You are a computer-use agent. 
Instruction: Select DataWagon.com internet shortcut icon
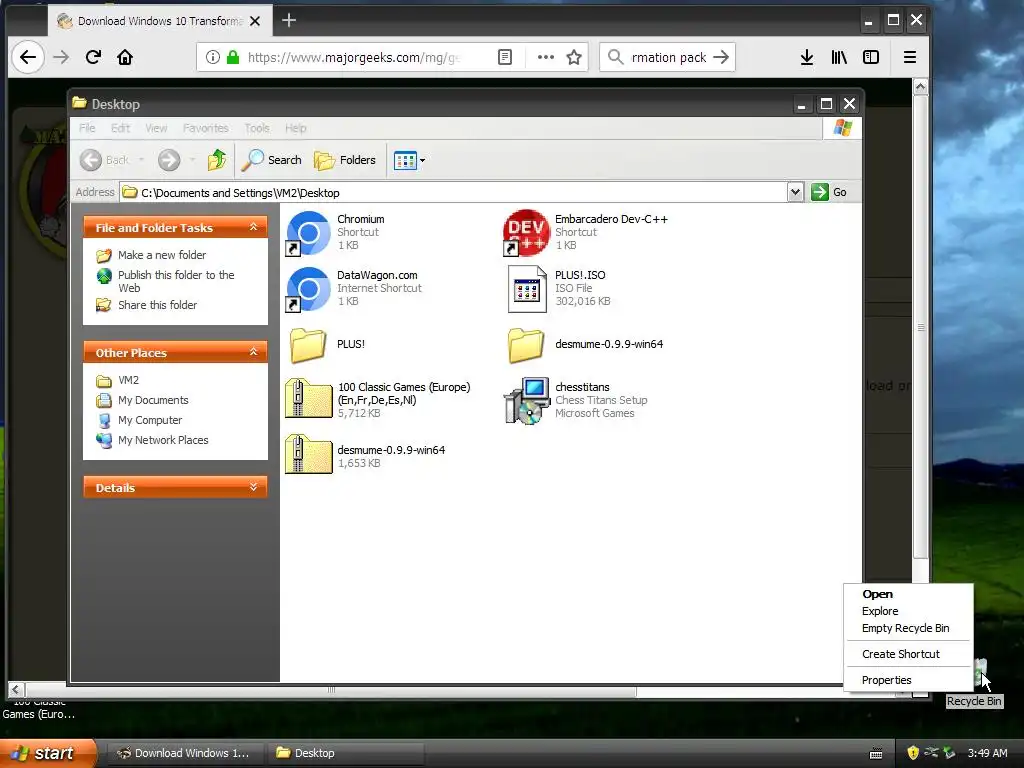tap(308, 289)
